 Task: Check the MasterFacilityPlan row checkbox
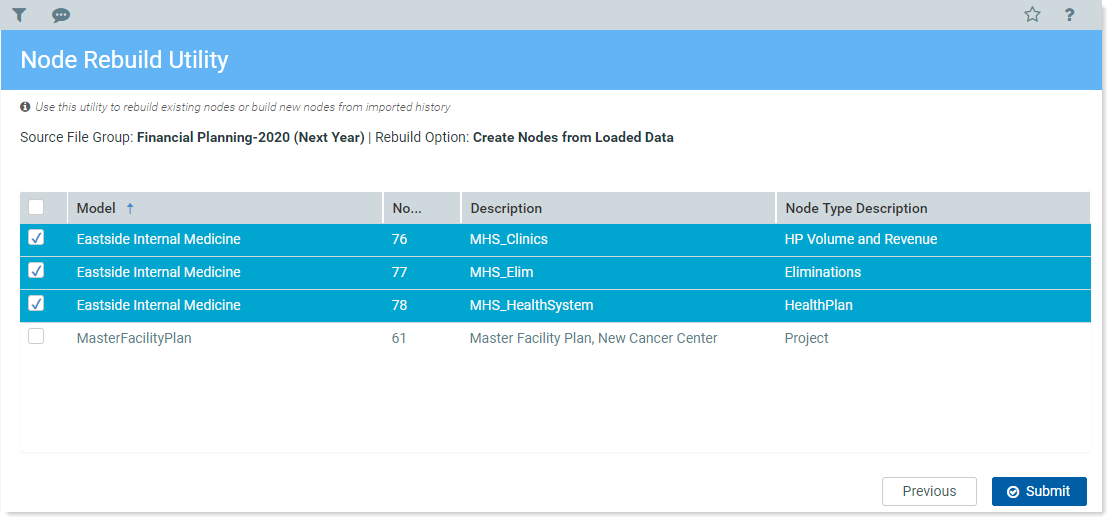tap(36, 337)
